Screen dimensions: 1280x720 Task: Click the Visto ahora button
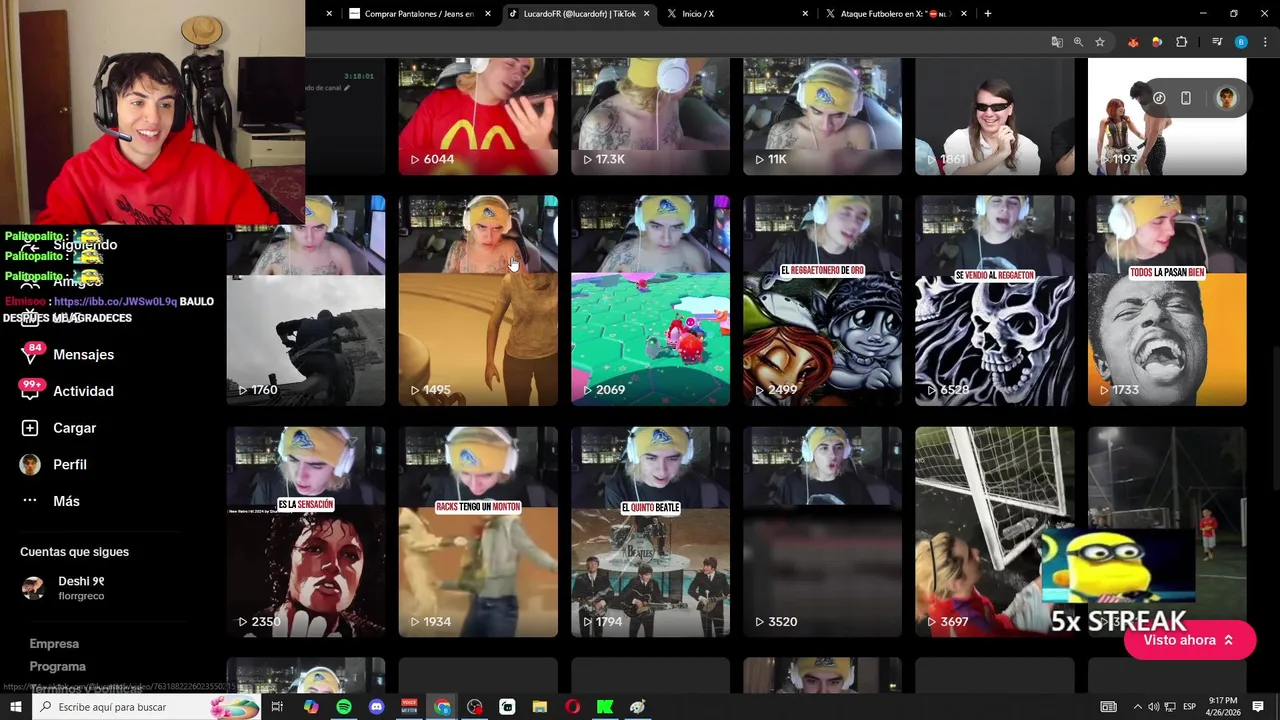pyautogui.click(x=1189, y=640)
